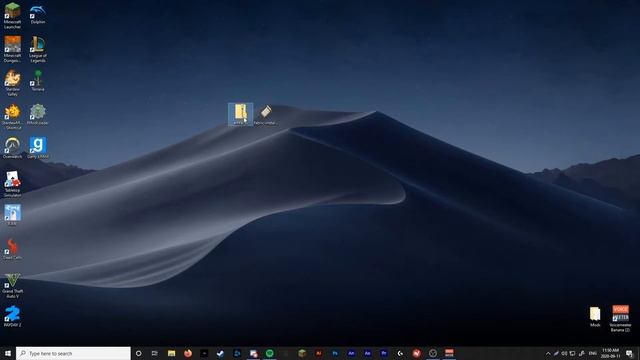Select the League of Legends shortcut
This screenshot has width=640, height=360.
pos(38,49)
